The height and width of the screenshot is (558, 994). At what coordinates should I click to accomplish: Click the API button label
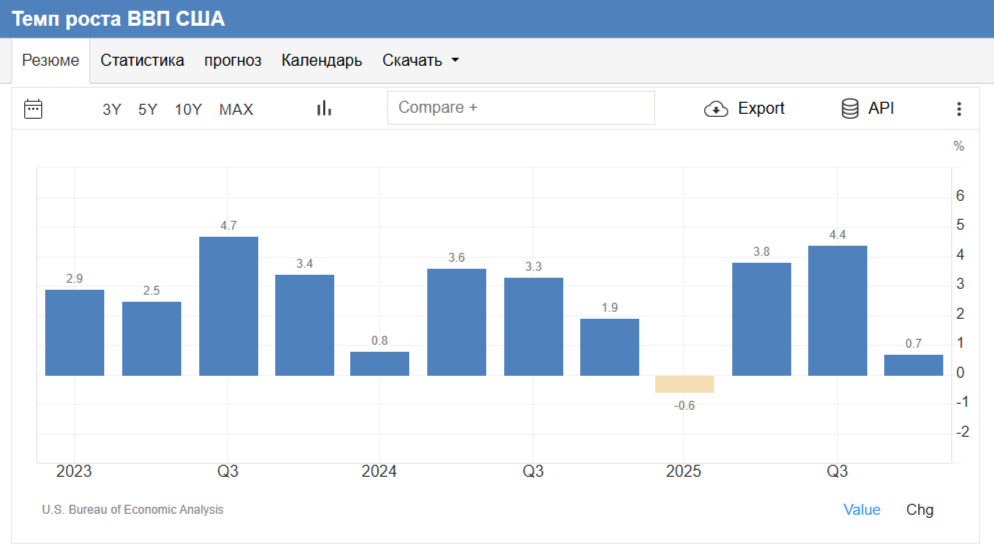coord(881,108)
